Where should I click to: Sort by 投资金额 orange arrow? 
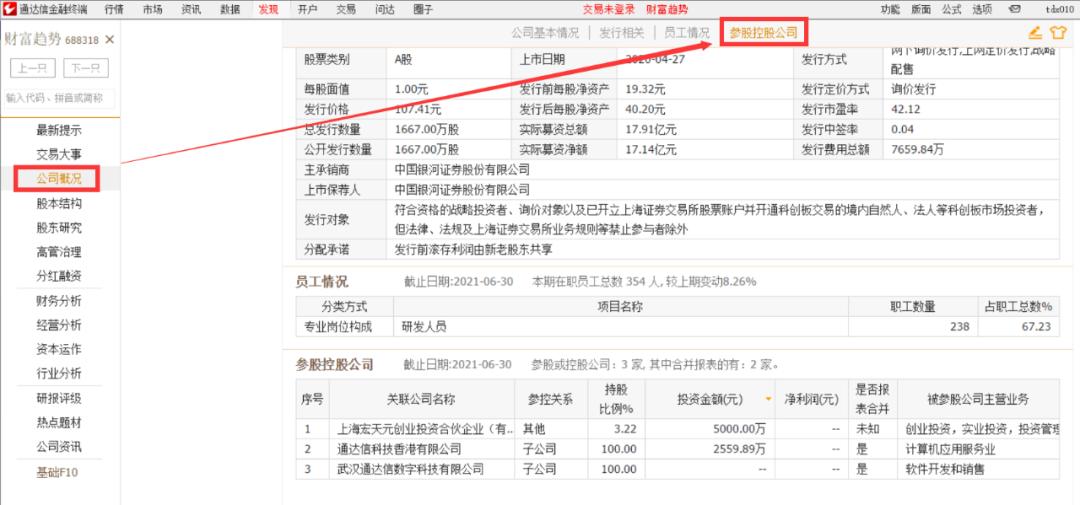768,399
